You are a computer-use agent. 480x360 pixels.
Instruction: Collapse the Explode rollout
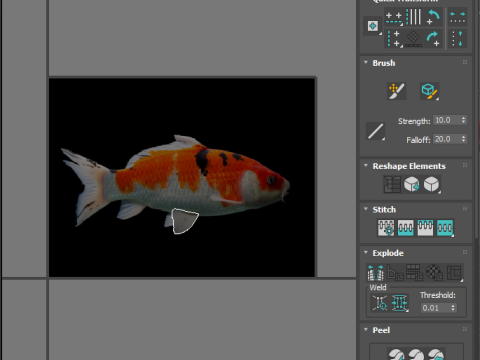click(366, 253)
